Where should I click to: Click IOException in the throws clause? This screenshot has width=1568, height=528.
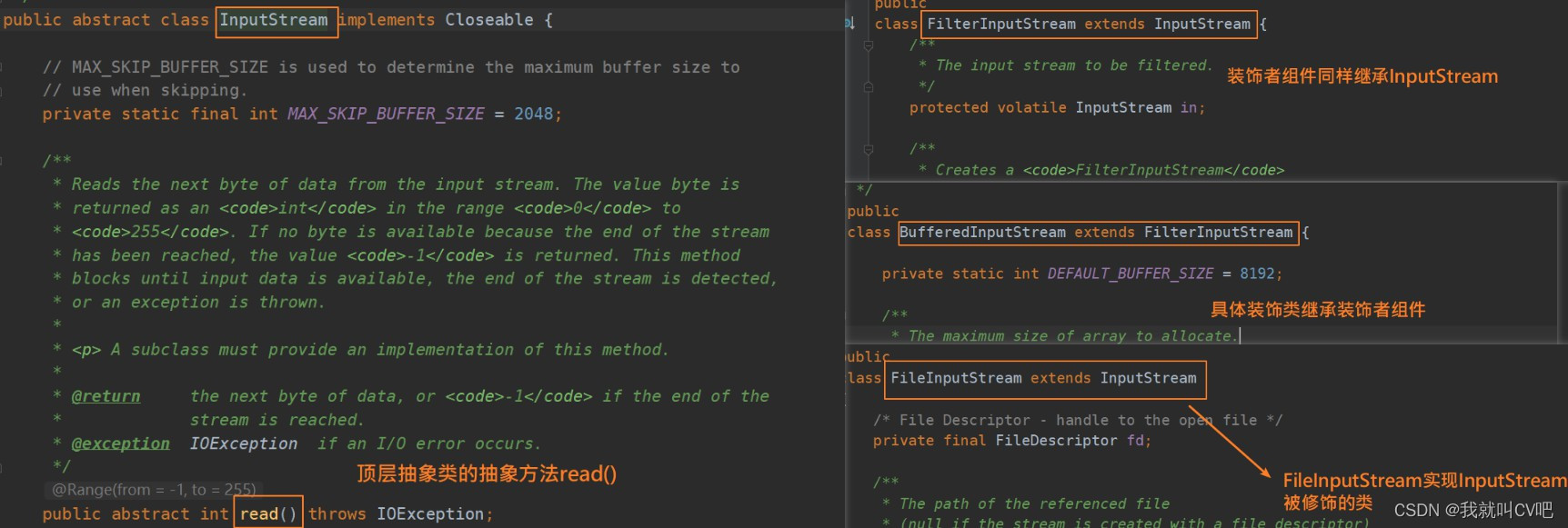pos(430,513)
